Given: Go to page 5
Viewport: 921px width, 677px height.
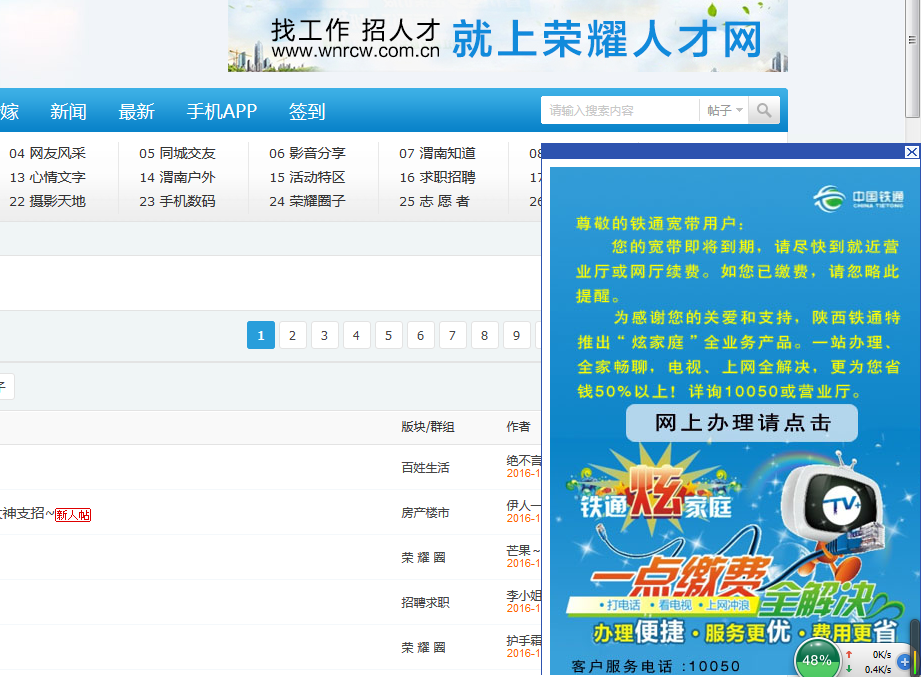Looking at the screenshot, I should pyautogui.click(x=388, y=335).
